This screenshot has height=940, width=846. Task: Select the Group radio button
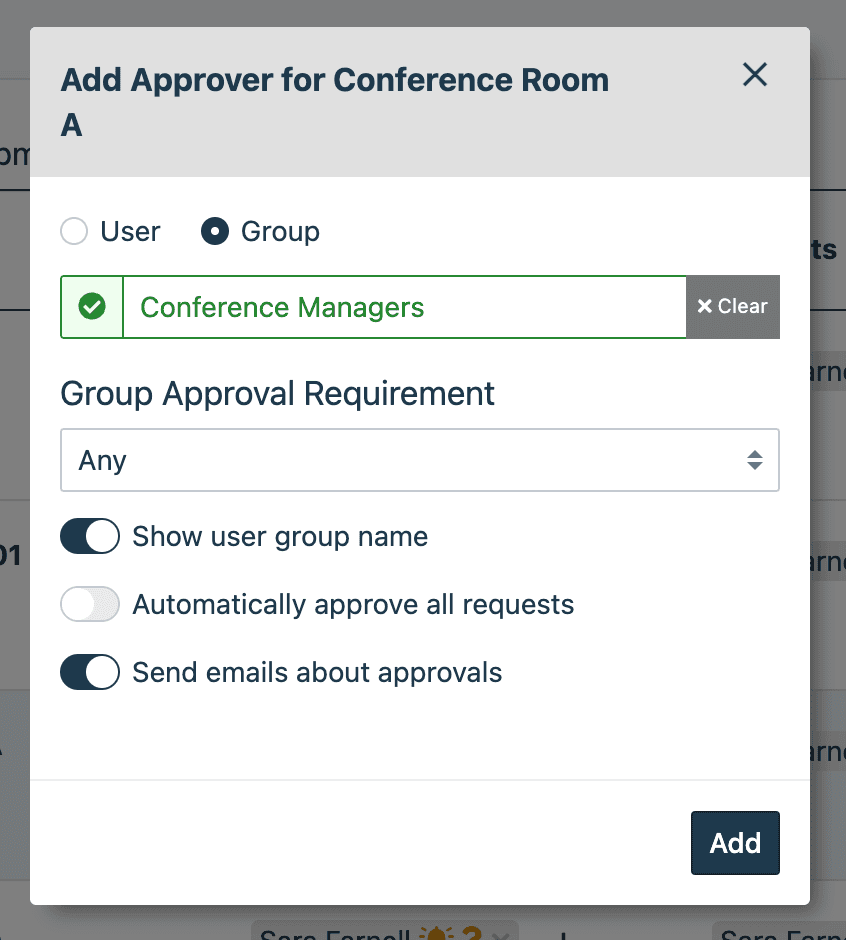215,232
